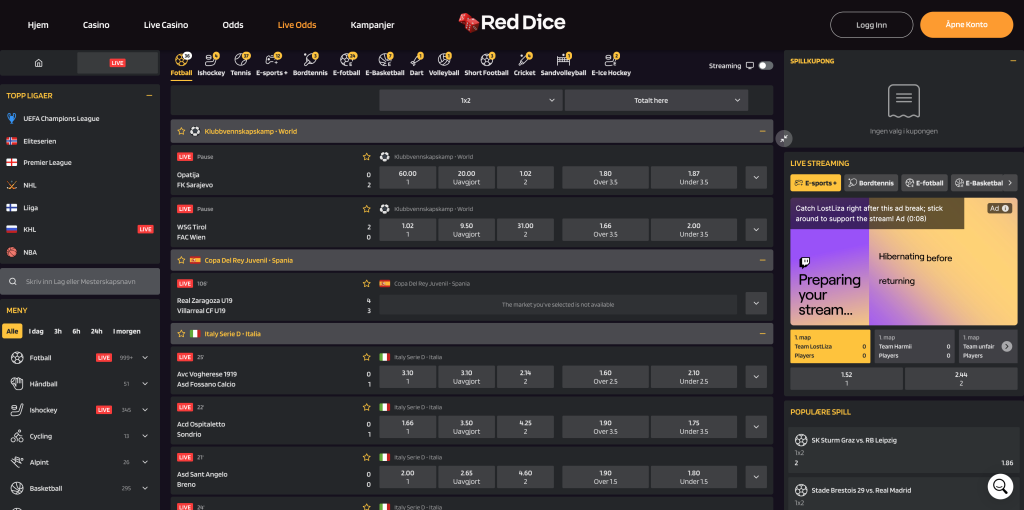
Task: Go to the home icon in sidebar
Action: pos(39,63)
